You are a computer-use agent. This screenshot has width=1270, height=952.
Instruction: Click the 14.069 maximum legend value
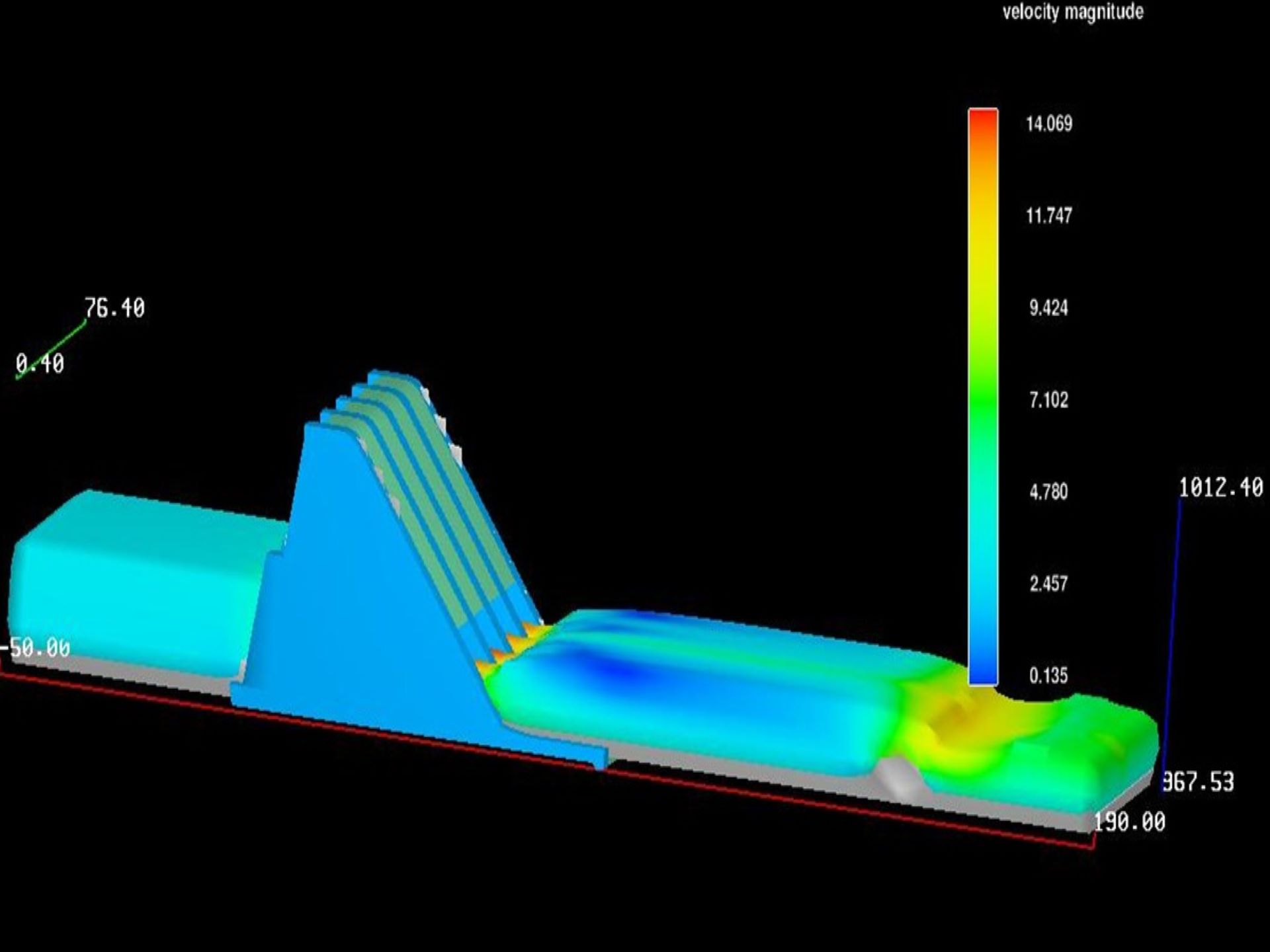(1048, 124)
